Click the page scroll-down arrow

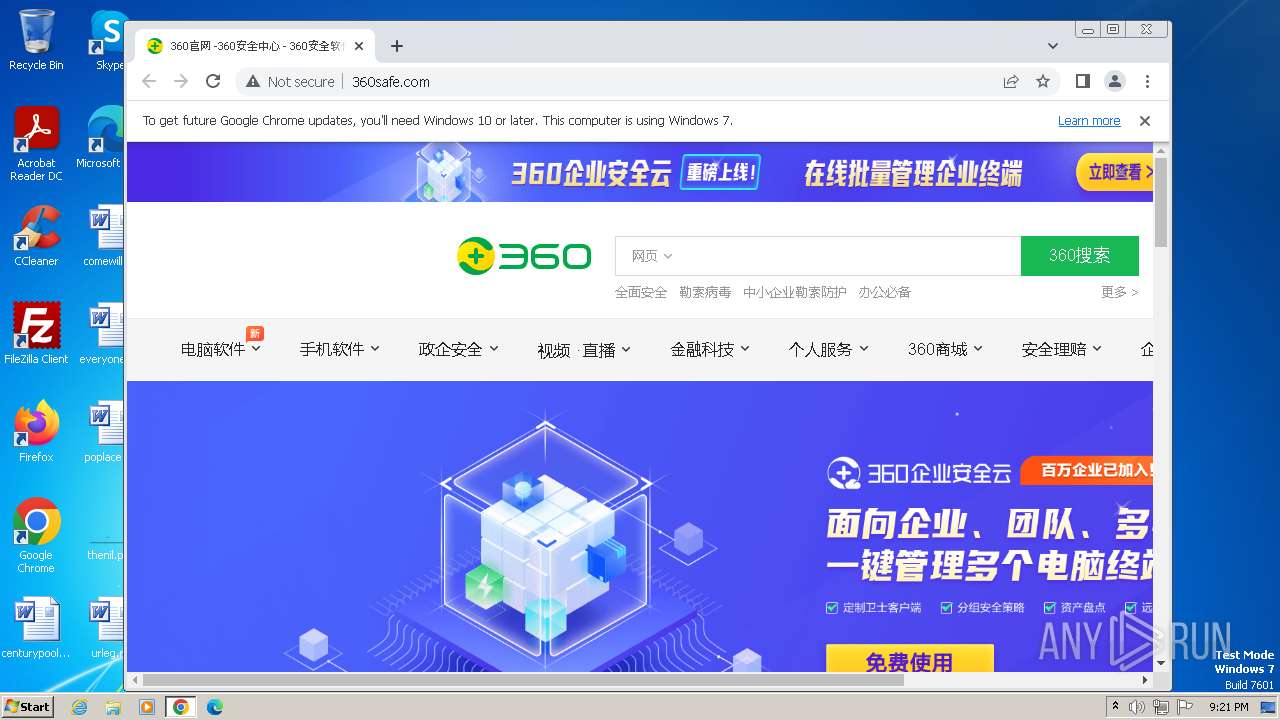[x=1161, y=663]
